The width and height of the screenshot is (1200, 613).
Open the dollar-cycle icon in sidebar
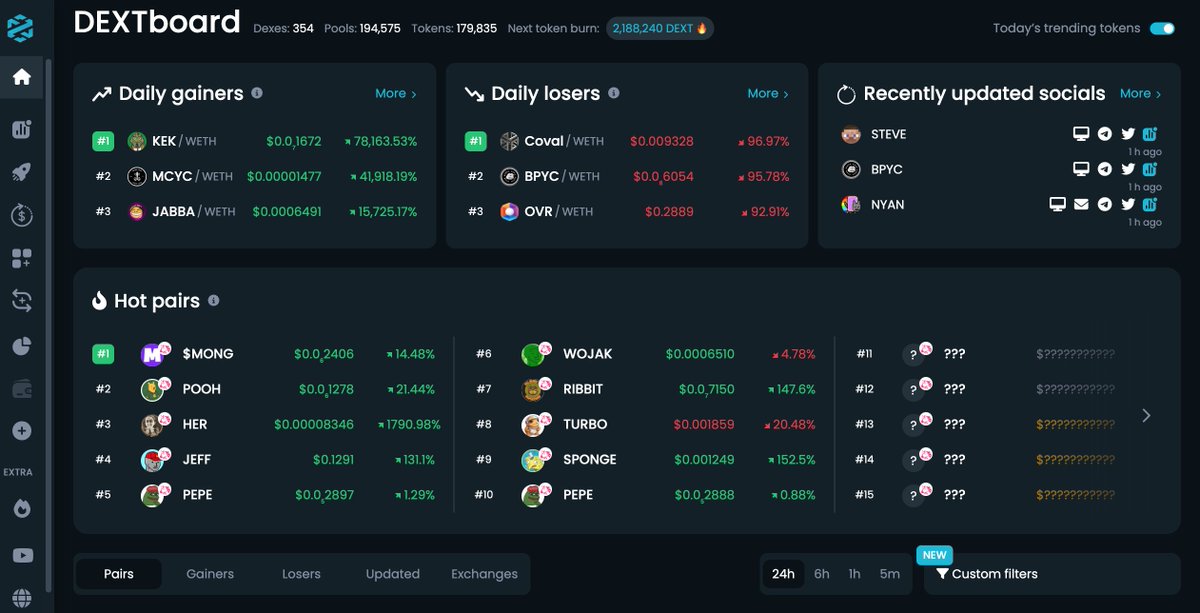pyautogui.click(x=21, y=214)
